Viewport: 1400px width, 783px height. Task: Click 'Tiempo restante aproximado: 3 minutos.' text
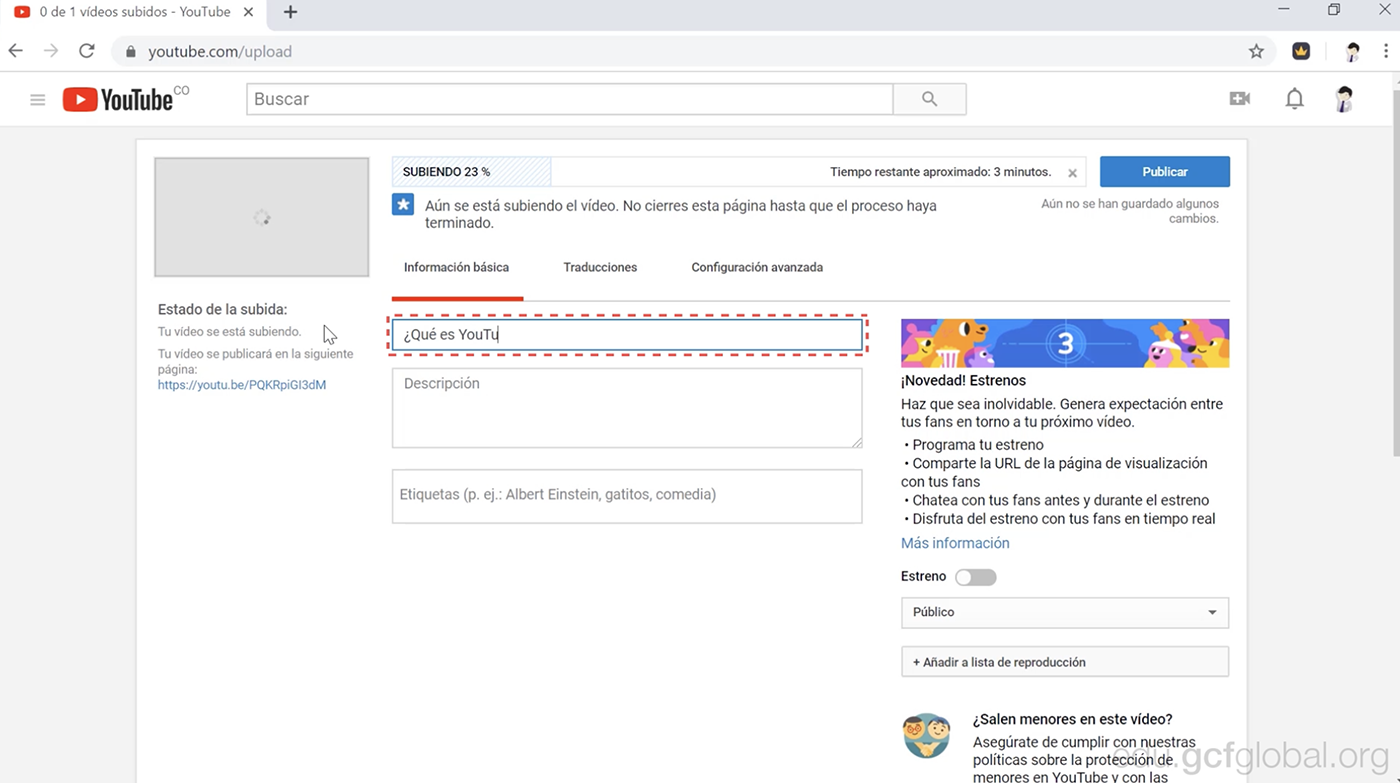(x=941, y=172)
